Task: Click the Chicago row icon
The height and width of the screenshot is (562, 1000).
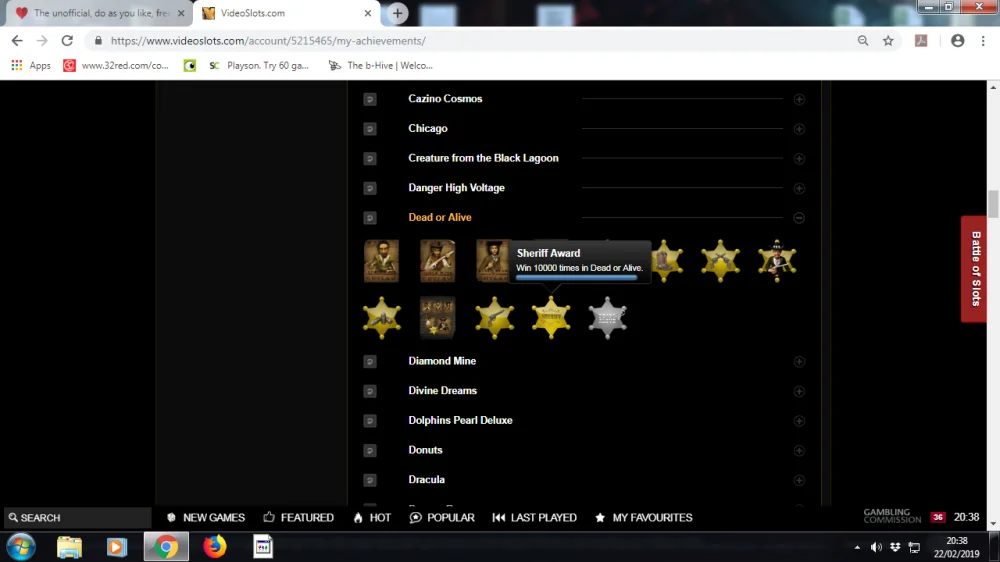Action: (x=370, y=129)
